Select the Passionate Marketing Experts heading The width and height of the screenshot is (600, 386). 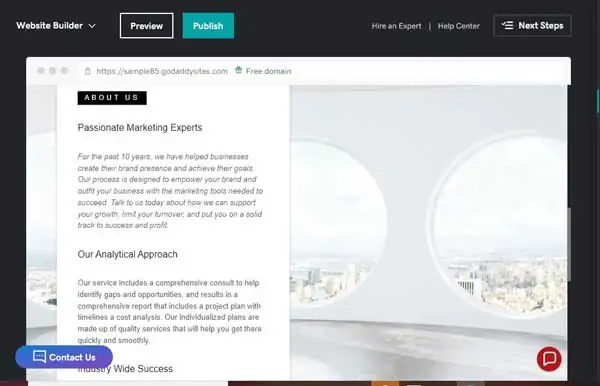(x=140, y=127)
